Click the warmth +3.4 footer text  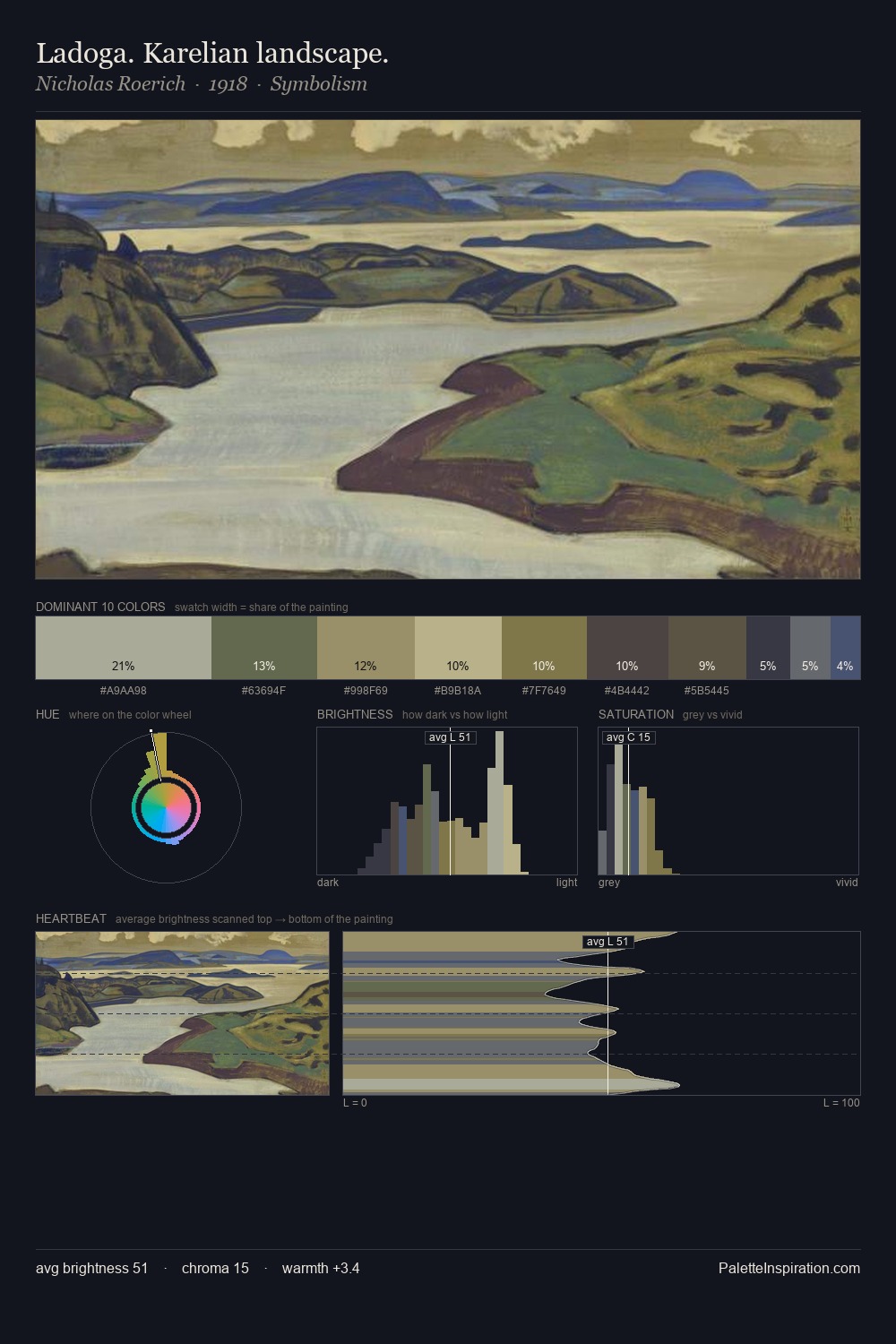(321, 1268)
